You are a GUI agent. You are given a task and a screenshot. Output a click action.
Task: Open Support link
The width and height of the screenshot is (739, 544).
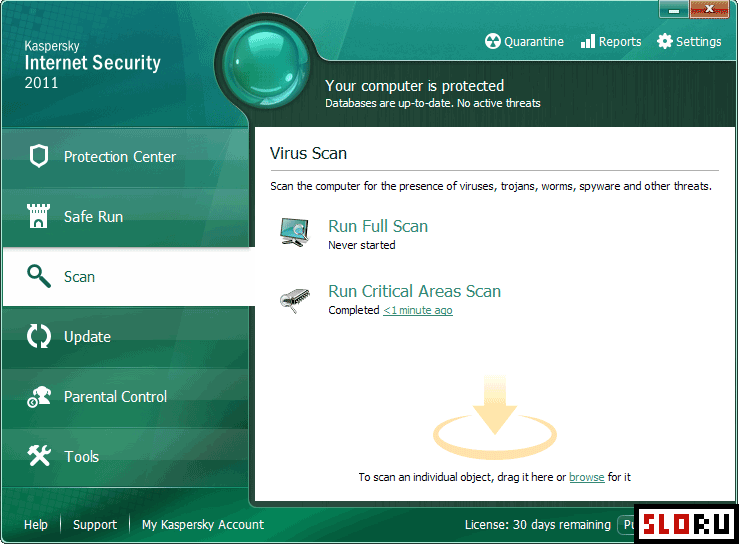click(95, 525)
